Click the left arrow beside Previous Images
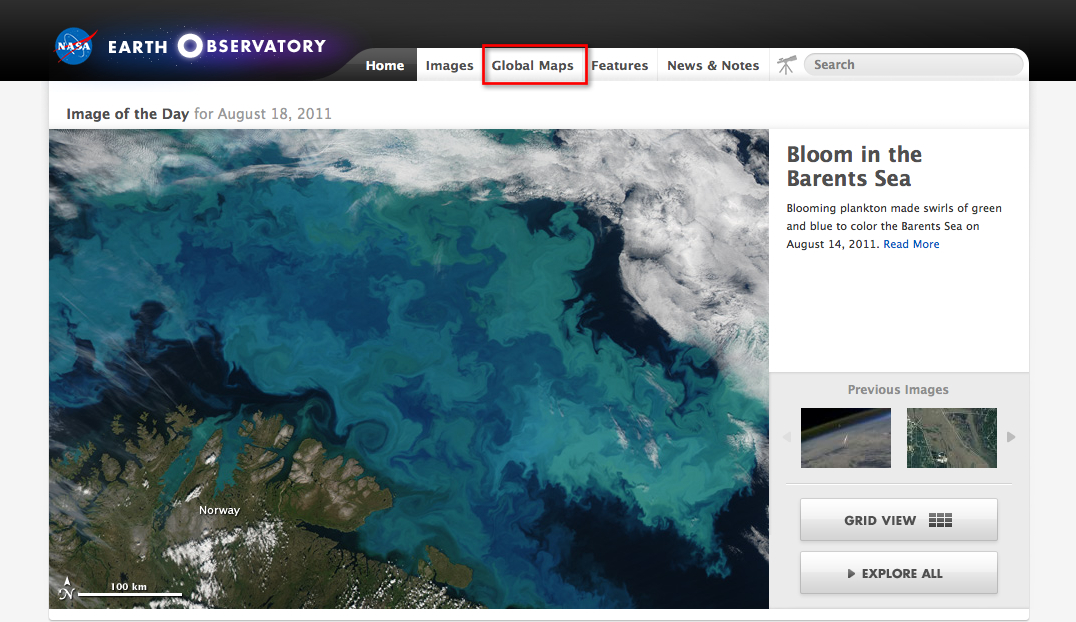Screen dimensions: 1076x622 (786, 437)
